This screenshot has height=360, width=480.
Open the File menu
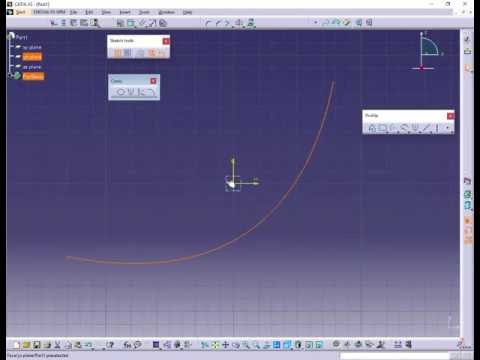click(x=73, y=12)
